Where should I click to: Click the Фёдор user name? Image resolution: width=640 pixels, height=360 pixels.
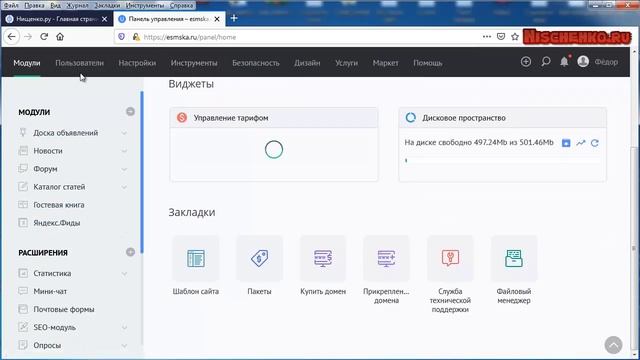(x=606, y=62)
